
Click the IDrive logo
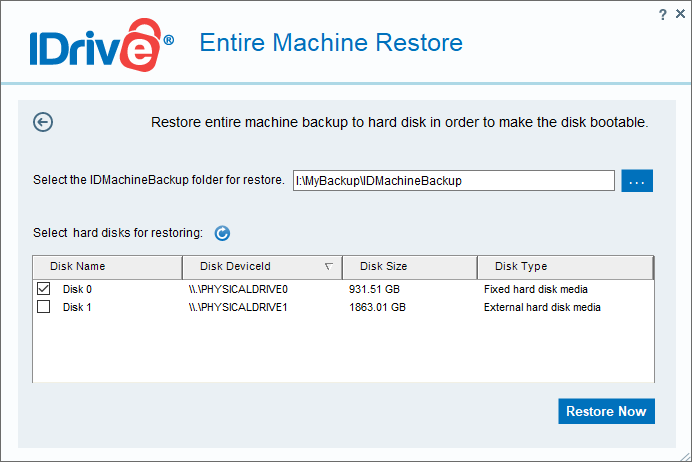click(x=97, y=44)
